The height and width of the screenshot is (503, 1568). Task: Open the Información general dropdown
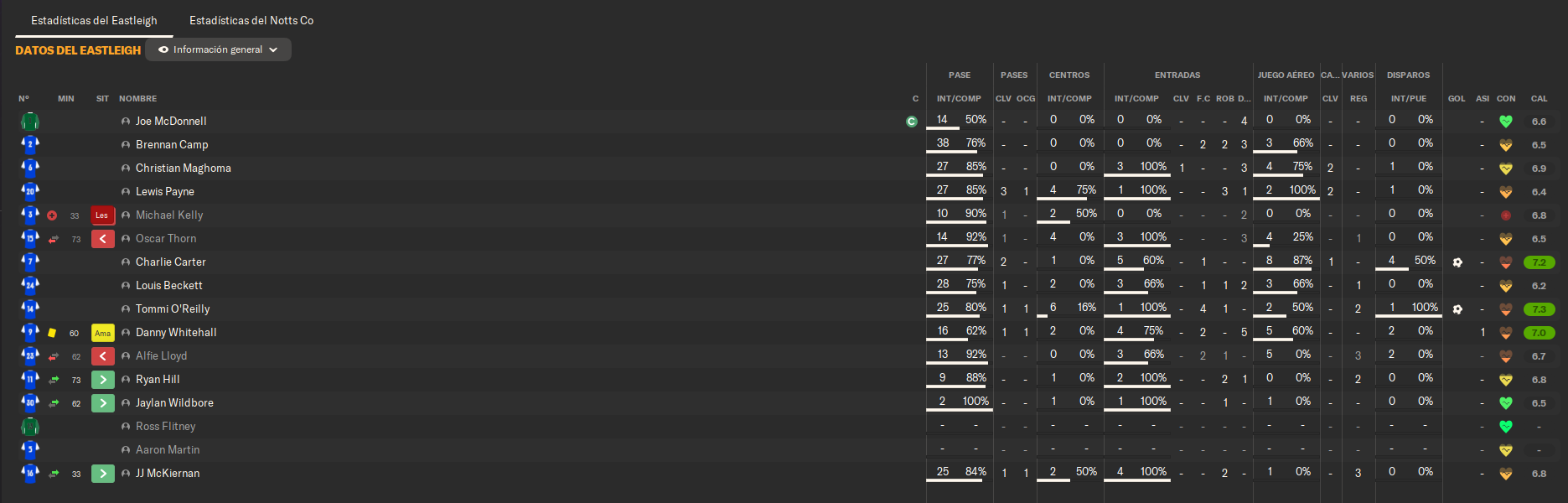click(x=218, y=49)
